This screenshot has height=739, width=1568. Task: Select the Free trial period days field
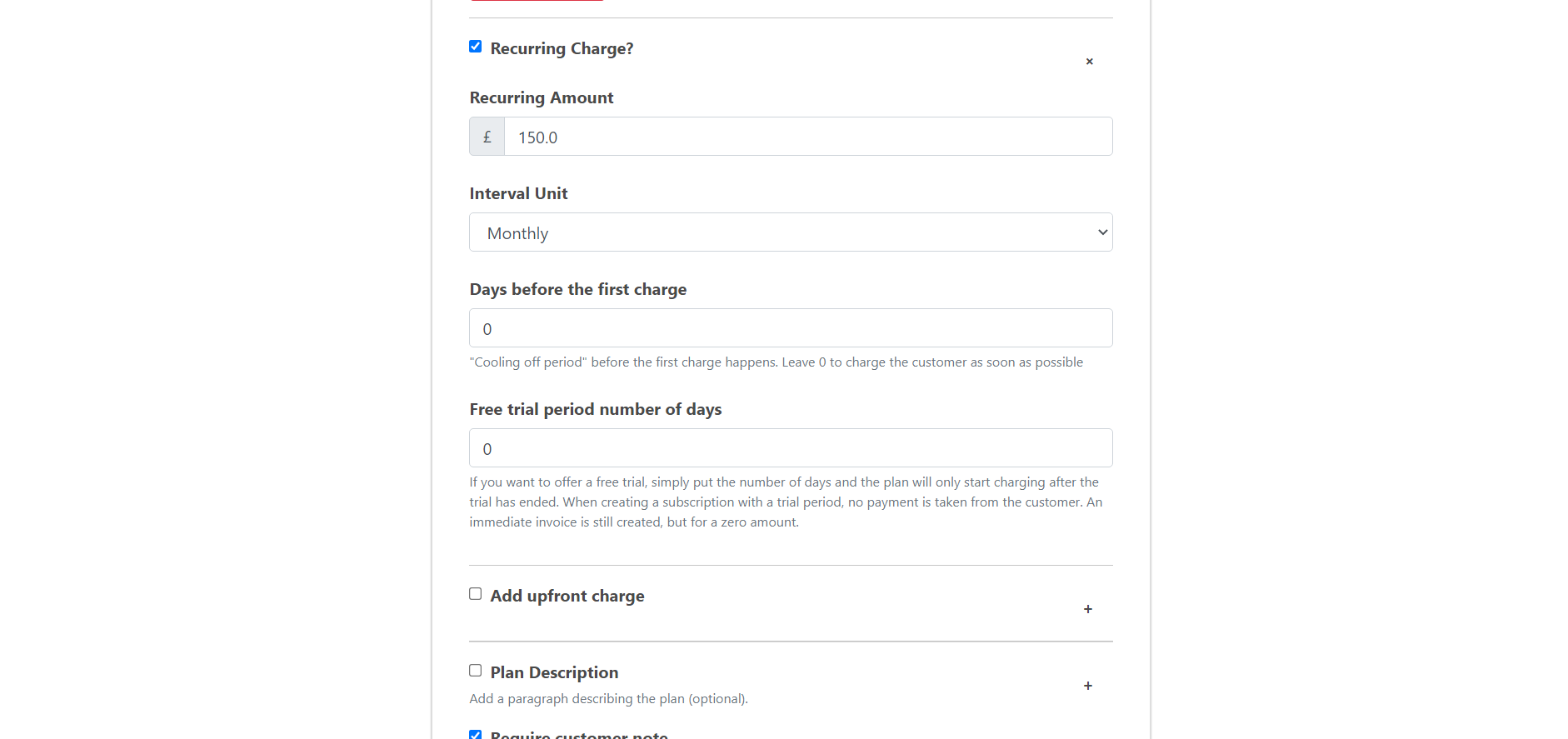(x=791, y=448)
